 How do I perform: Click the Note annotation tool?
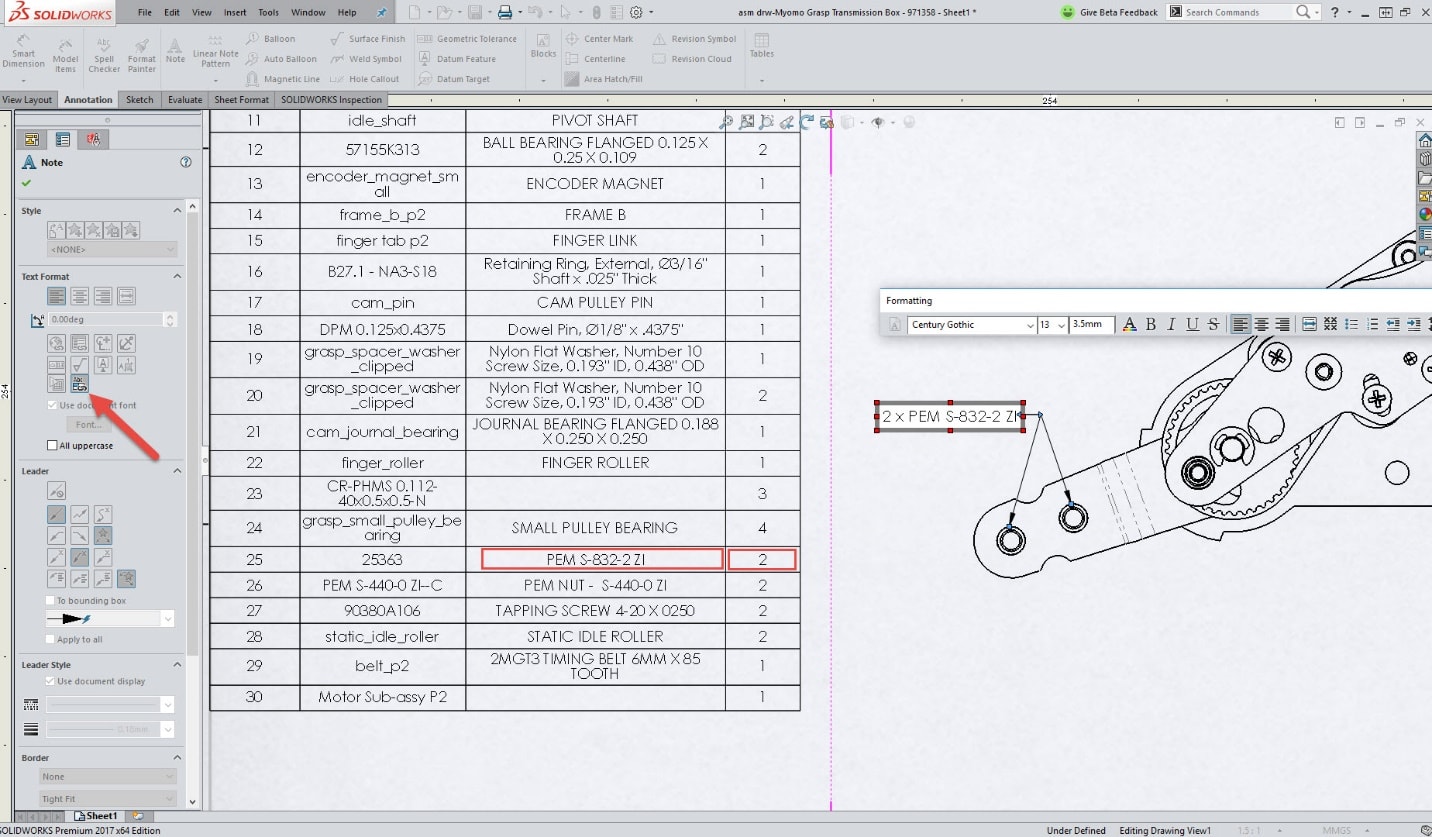coord(175,52)
